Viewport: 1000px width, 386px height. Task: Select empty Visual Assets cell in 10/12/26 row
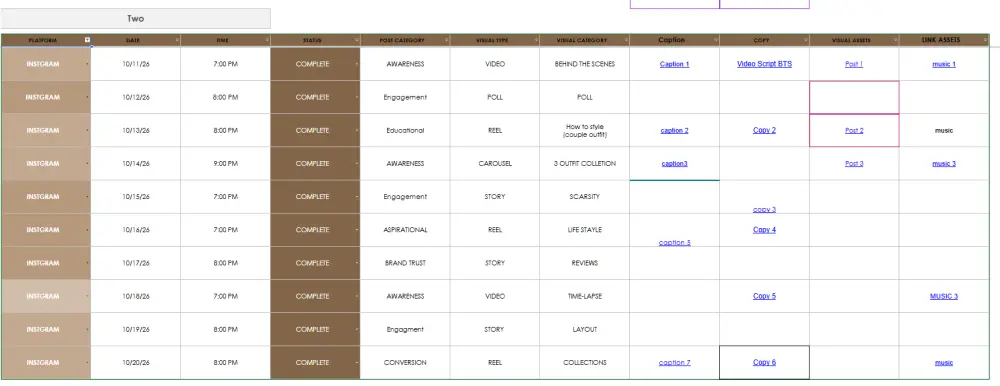coord(854,98)
